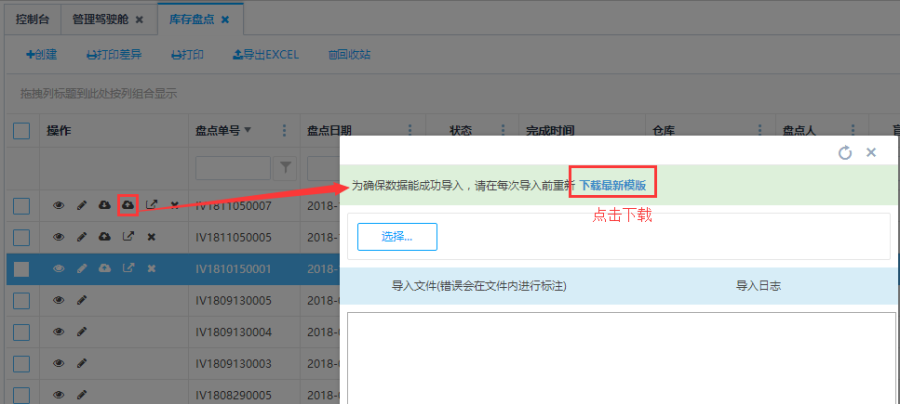Edit record IV1811050005 with pencil icon
Viewport: 900px width, 404px height.
[x=82, y=237]
